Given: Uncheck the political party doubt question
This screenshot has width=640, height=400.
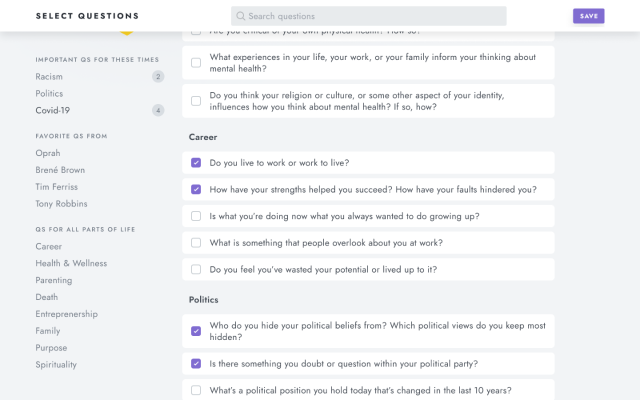Looking at the screenshot, I should point(196,363).
